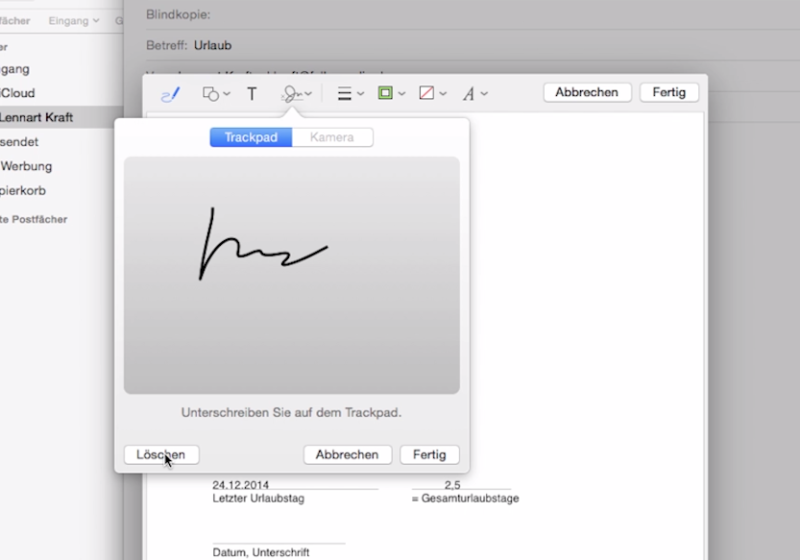The image size is (800, 560).
Task: Confirm signature with Fertig in popup
Action: [x=429, y=454]
